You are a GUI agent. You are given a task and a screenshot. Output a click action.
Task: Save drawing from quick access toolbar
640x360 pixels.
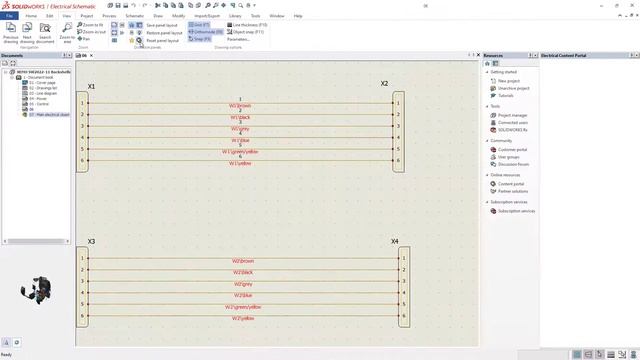[118, 5]
